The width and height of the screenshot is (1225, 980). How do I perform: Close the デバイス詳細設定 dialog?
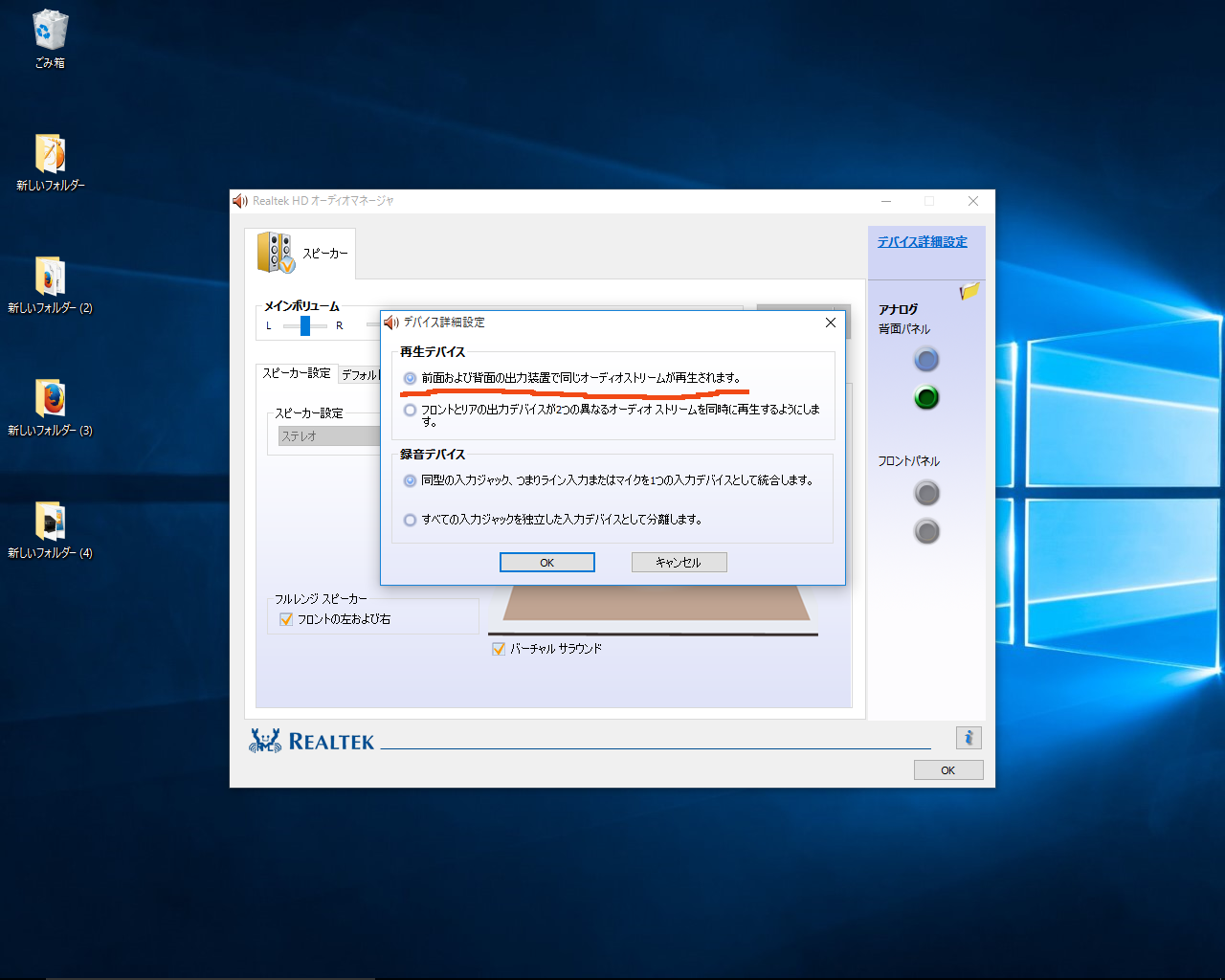coord(831,323)
